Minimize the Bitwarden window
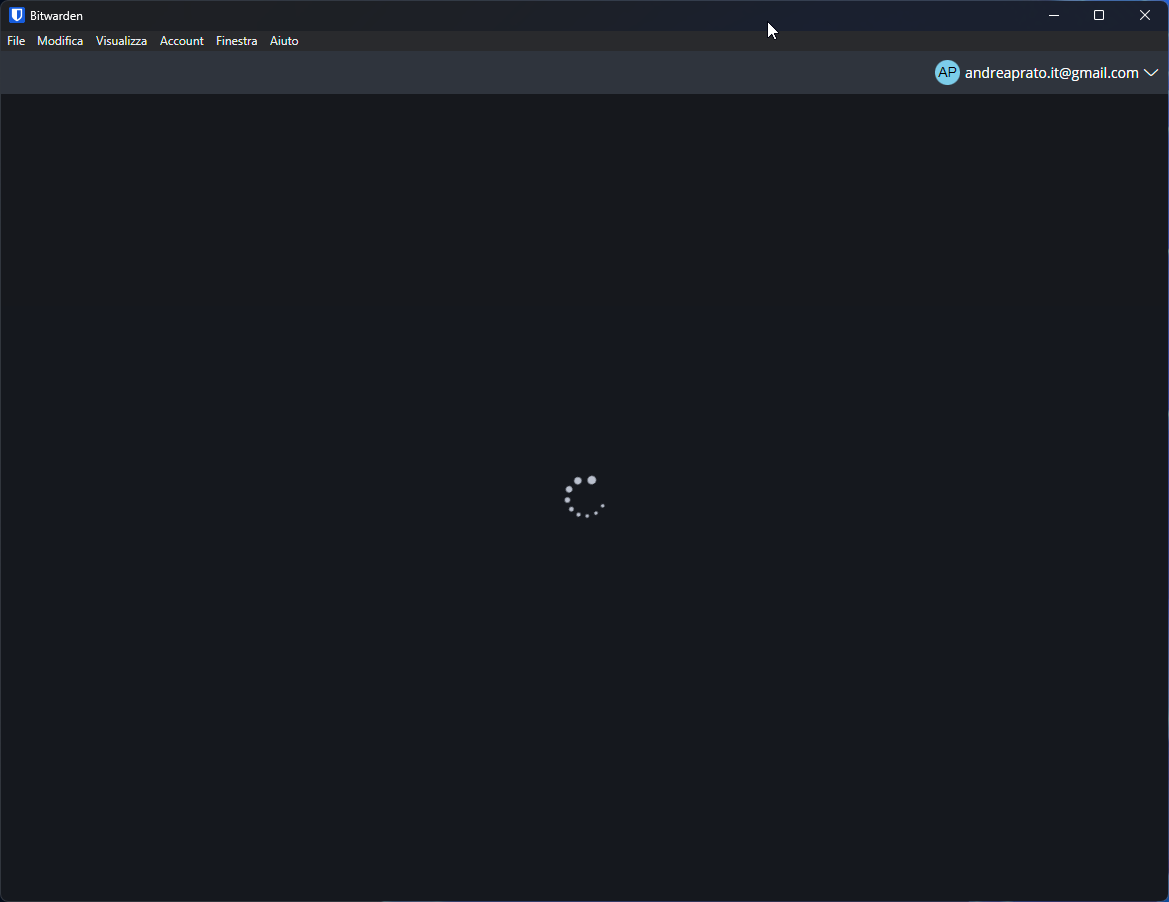1169x902 pixels. pos(1053,14)
